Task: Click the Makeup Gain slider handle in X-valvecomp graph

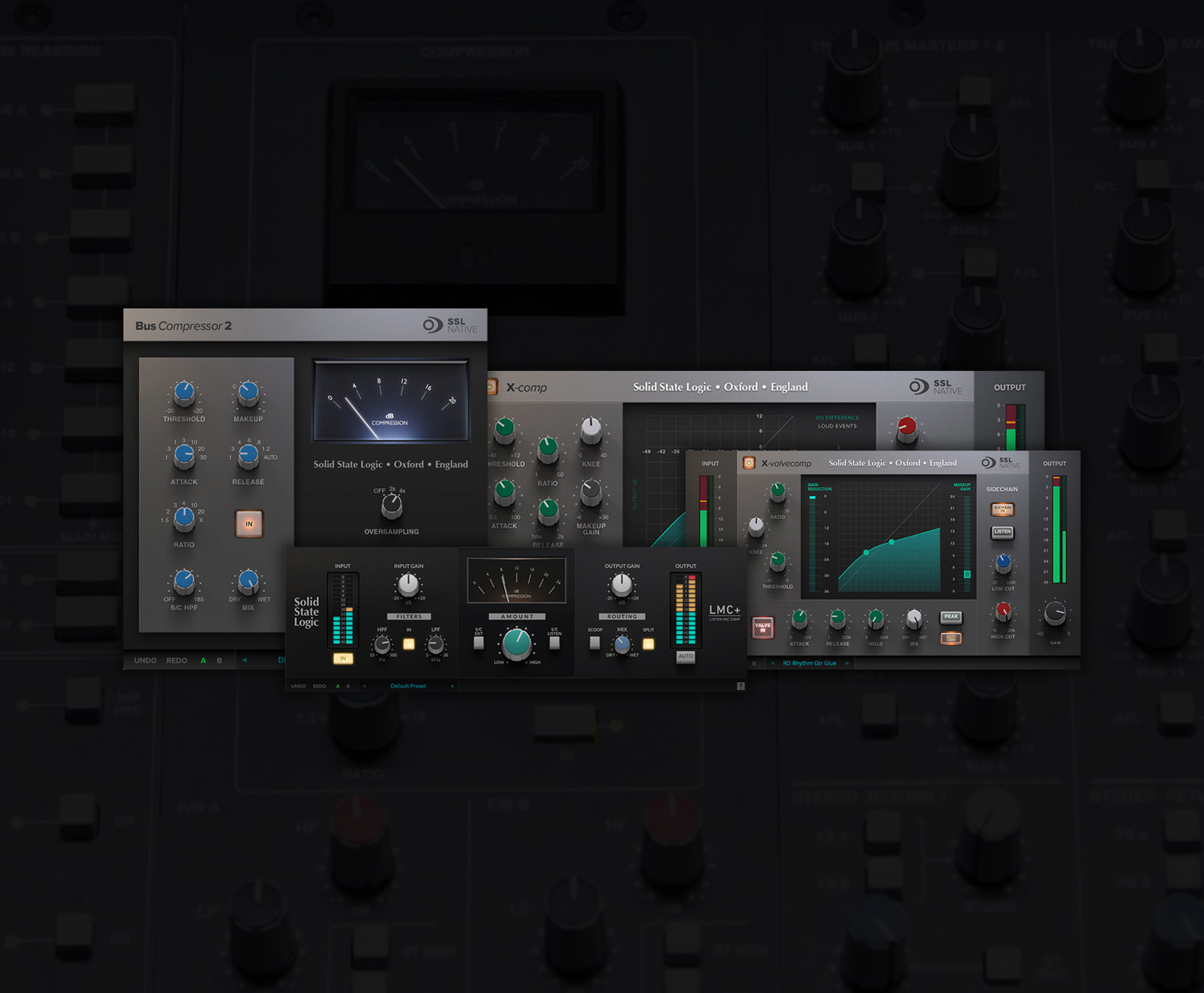Action: click(x=967, y=574)
